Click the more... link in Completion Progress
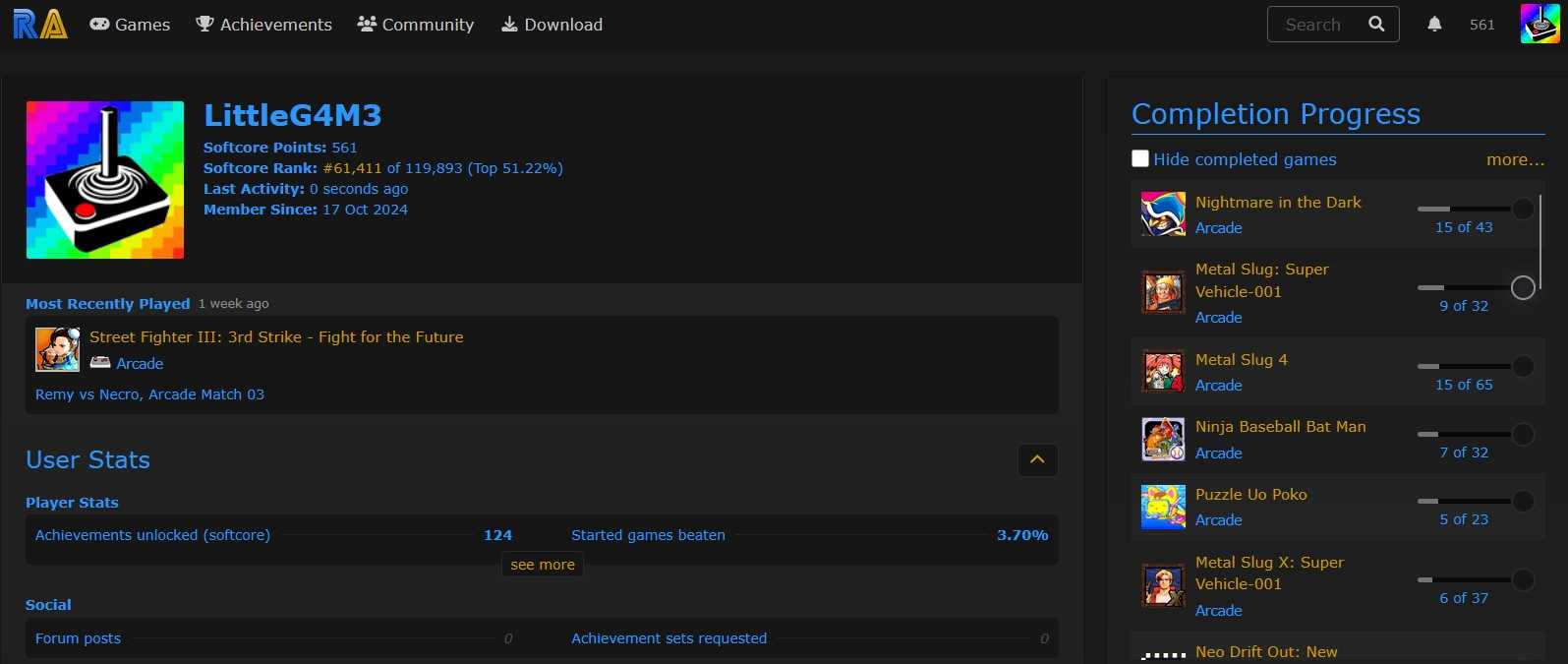 pos(1515,159)
